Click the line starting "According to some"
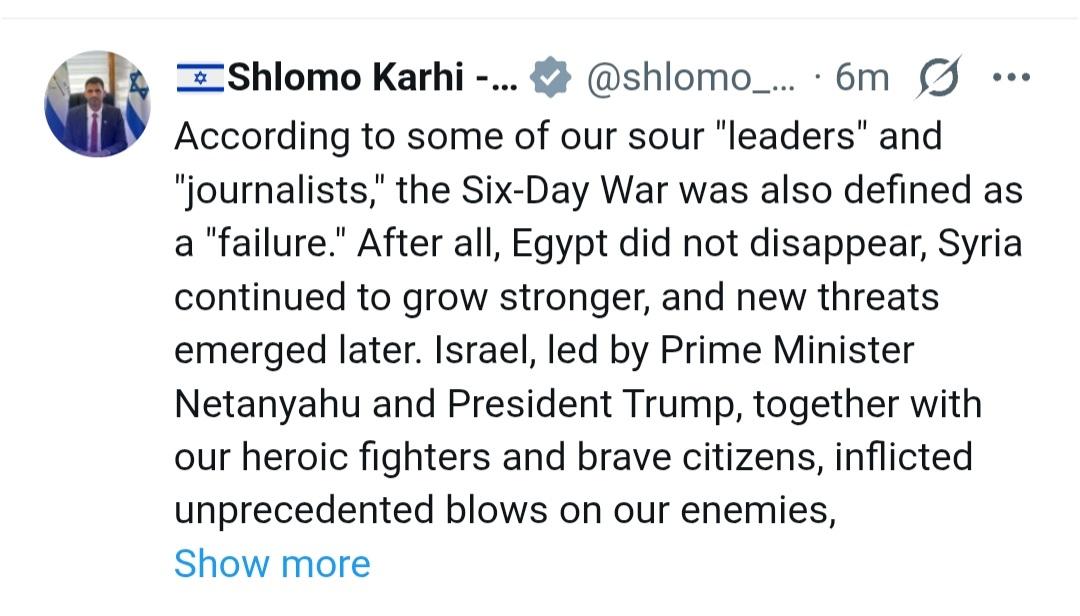 coord(558,134)
